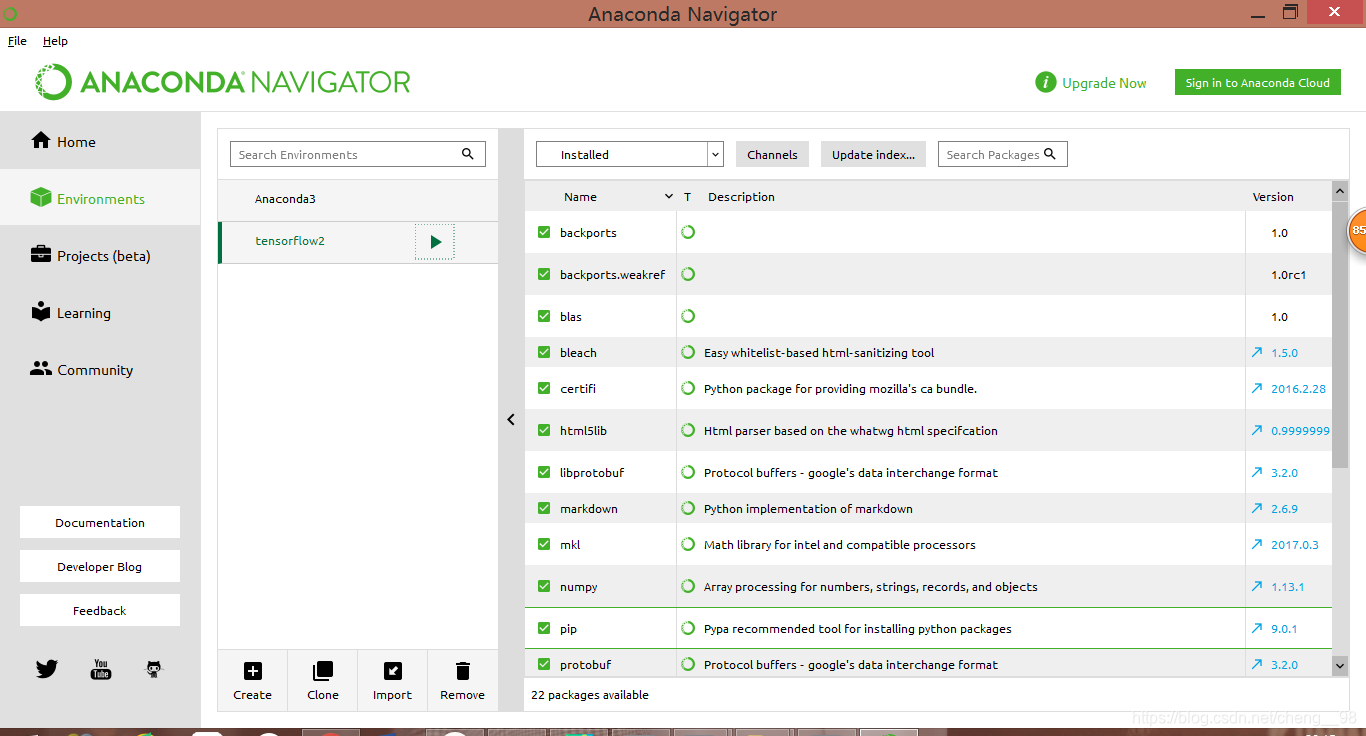
Task: Create a new environment
Action: click(x=253, y=681)
